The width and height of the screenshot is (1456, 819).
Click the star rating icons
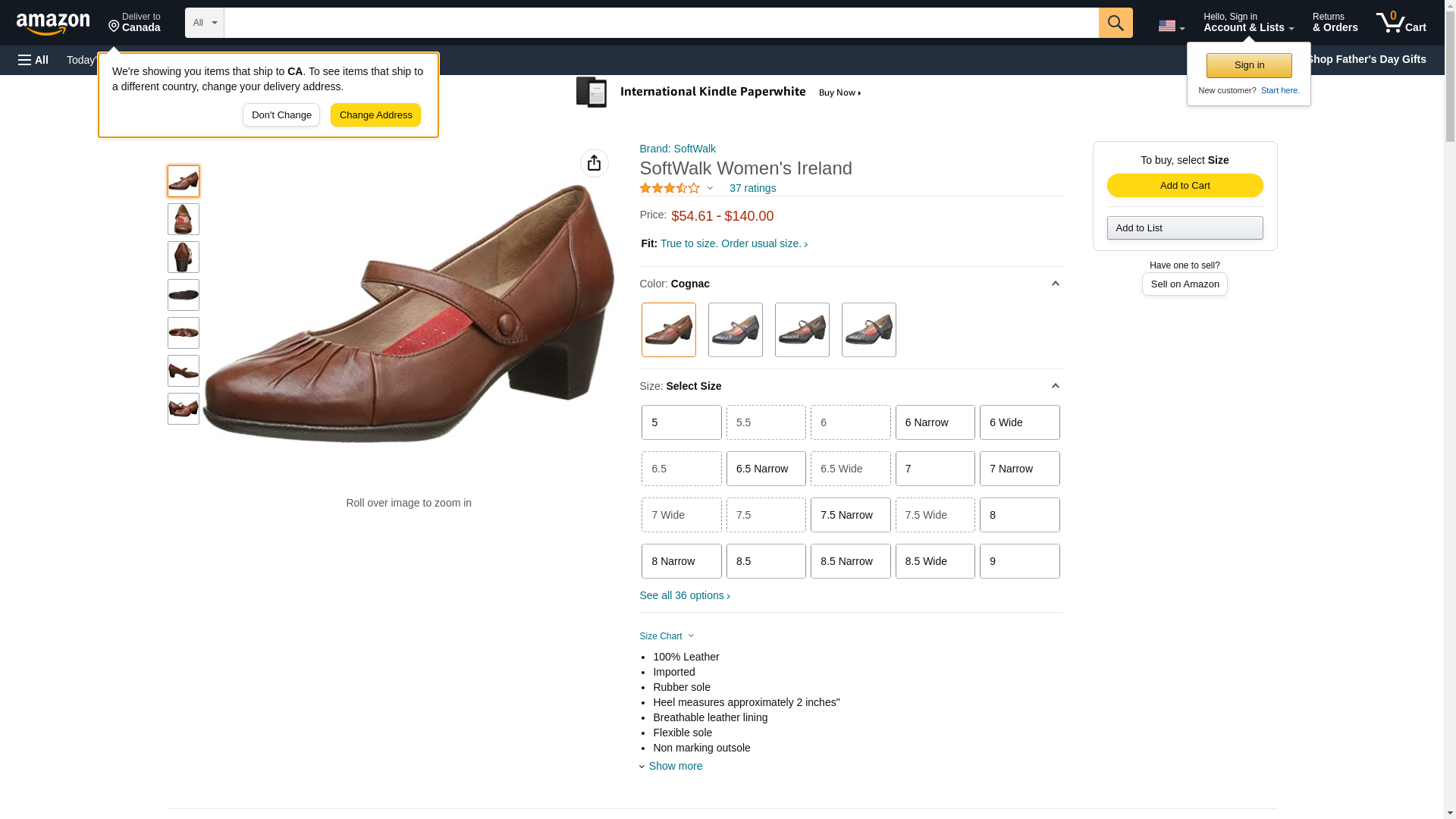(x=669, y=188)
